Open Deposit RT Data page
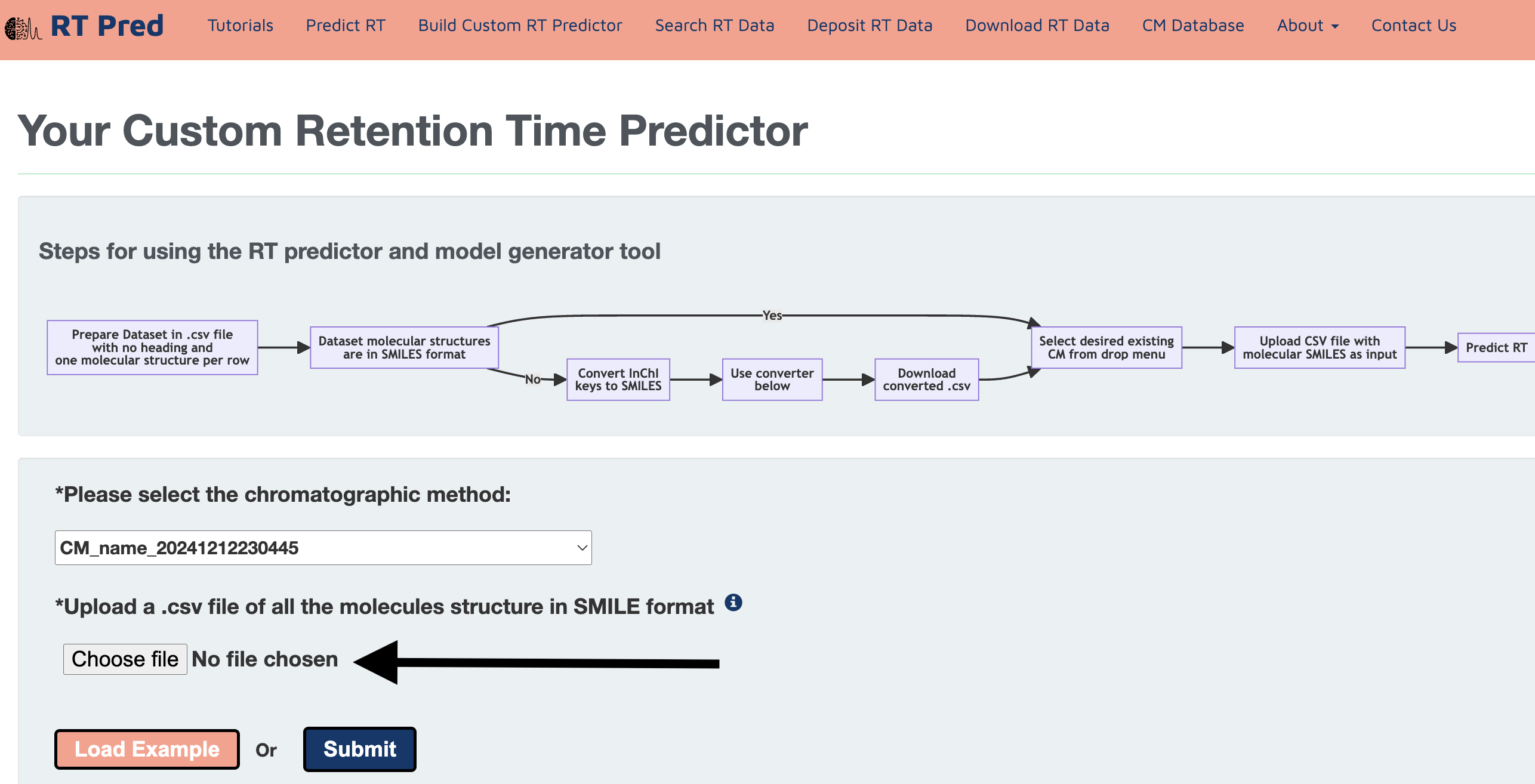The width and height of the screenshot is (1535, 784). pos(870,26)
